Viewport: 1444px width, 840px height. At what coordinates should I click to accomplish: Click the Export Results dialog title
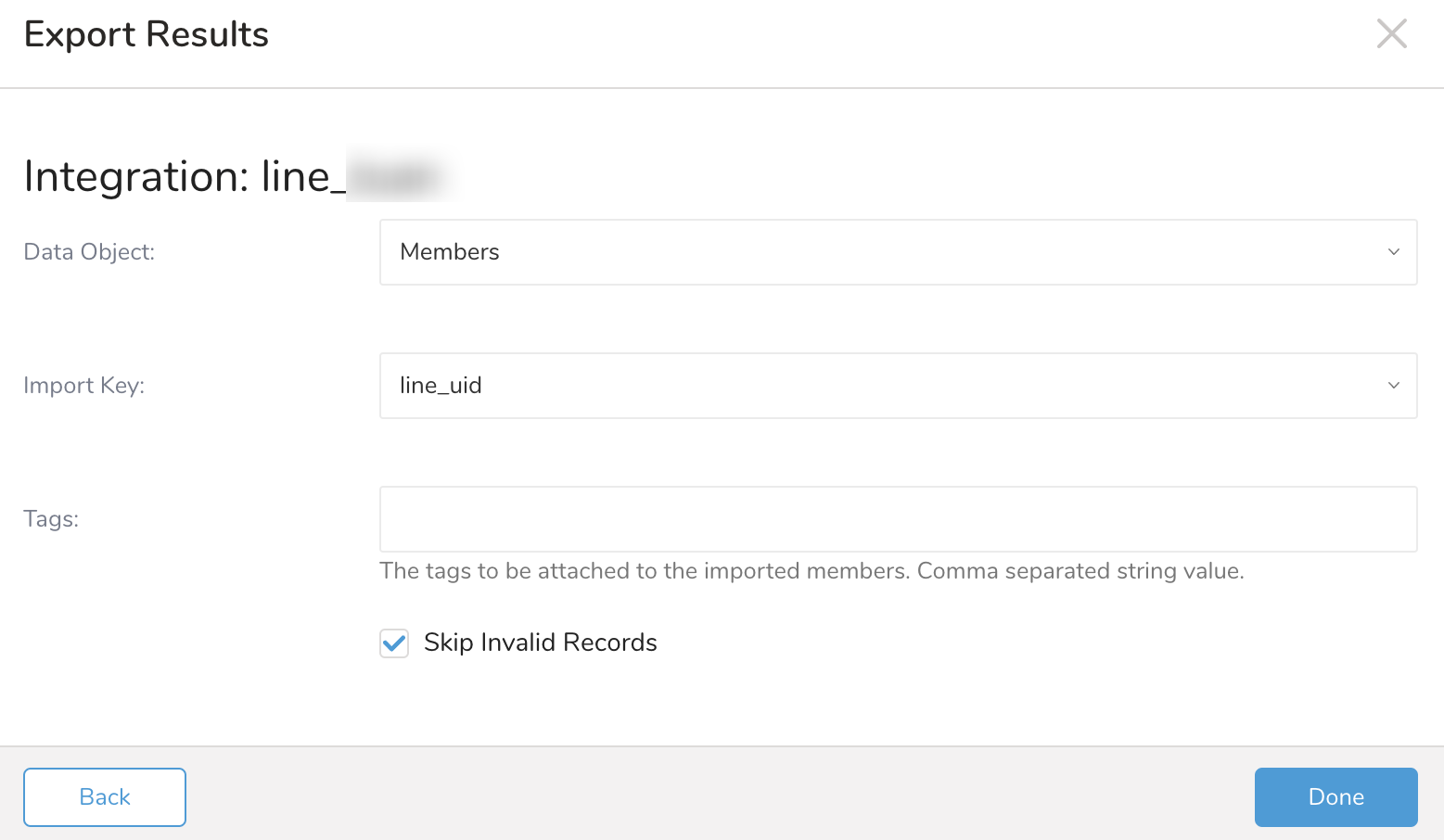click(x=146, y=34)
